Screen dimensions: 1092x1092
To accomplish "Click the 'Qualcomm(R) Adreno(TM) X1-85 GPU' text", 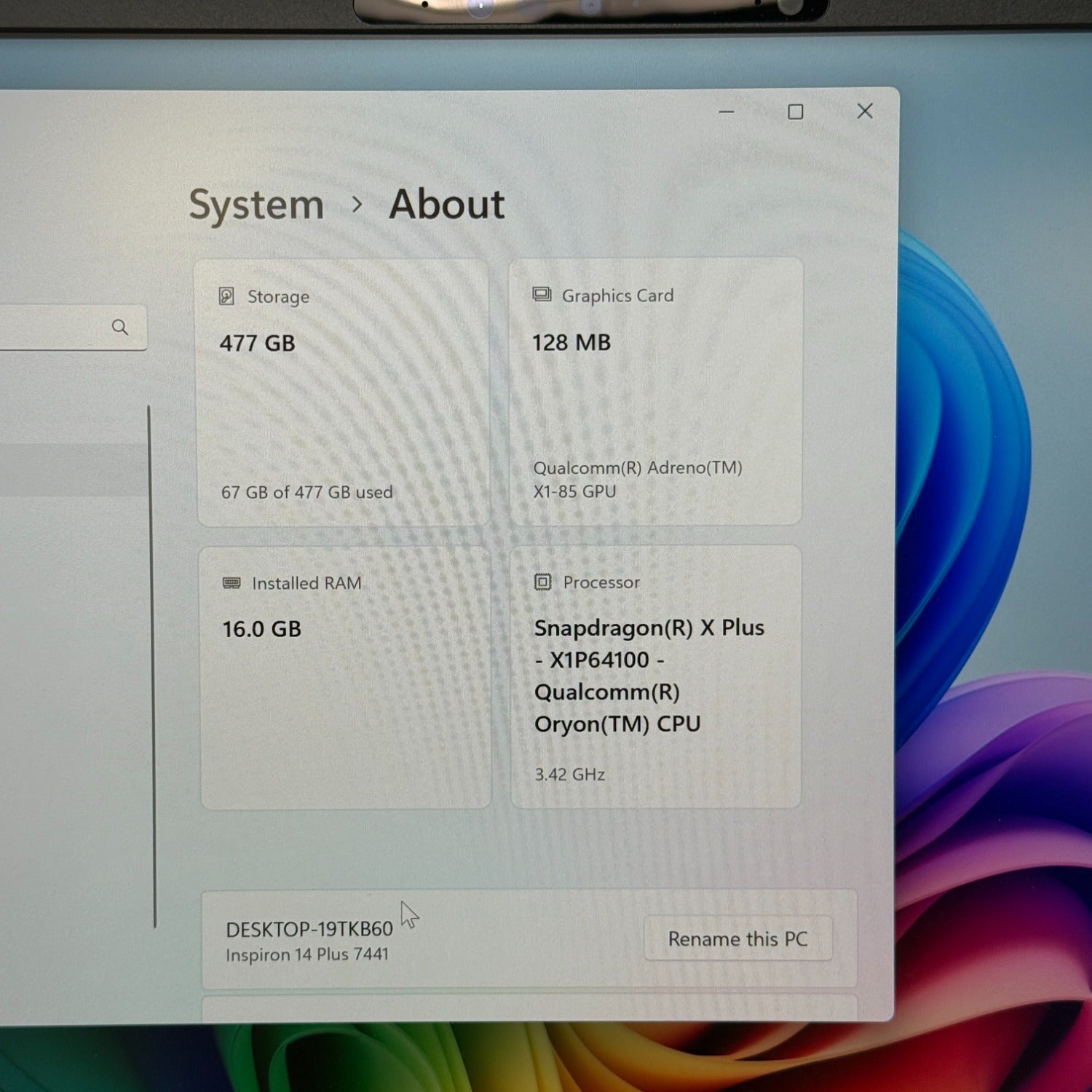I will pos(638,479).
